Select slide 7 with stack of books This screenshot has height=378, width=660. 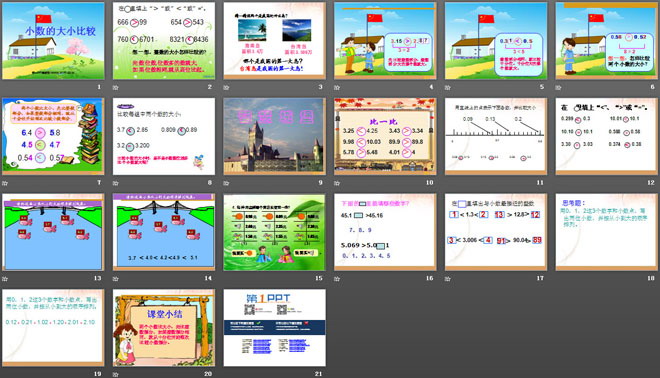[x=53, y=136]
